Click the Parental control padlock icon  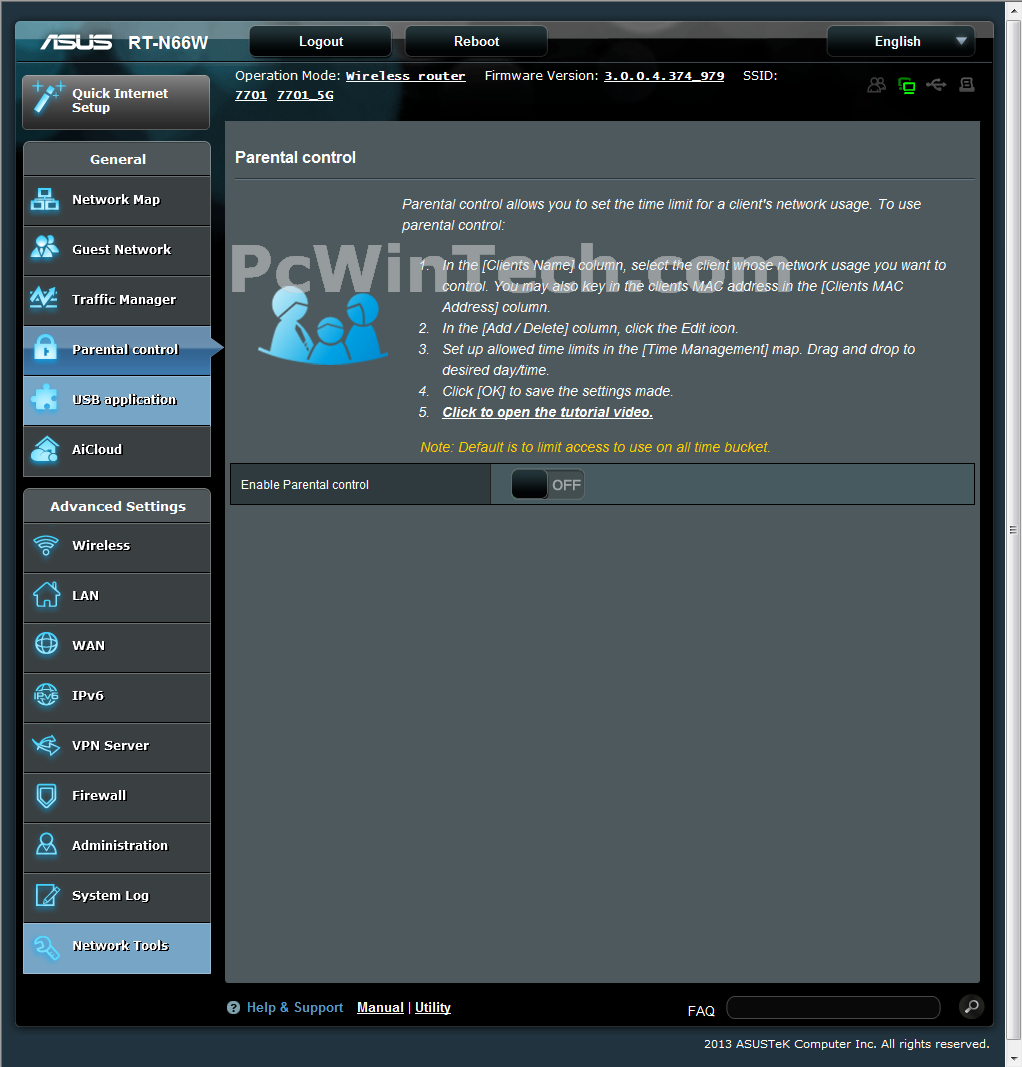[45, 347]
